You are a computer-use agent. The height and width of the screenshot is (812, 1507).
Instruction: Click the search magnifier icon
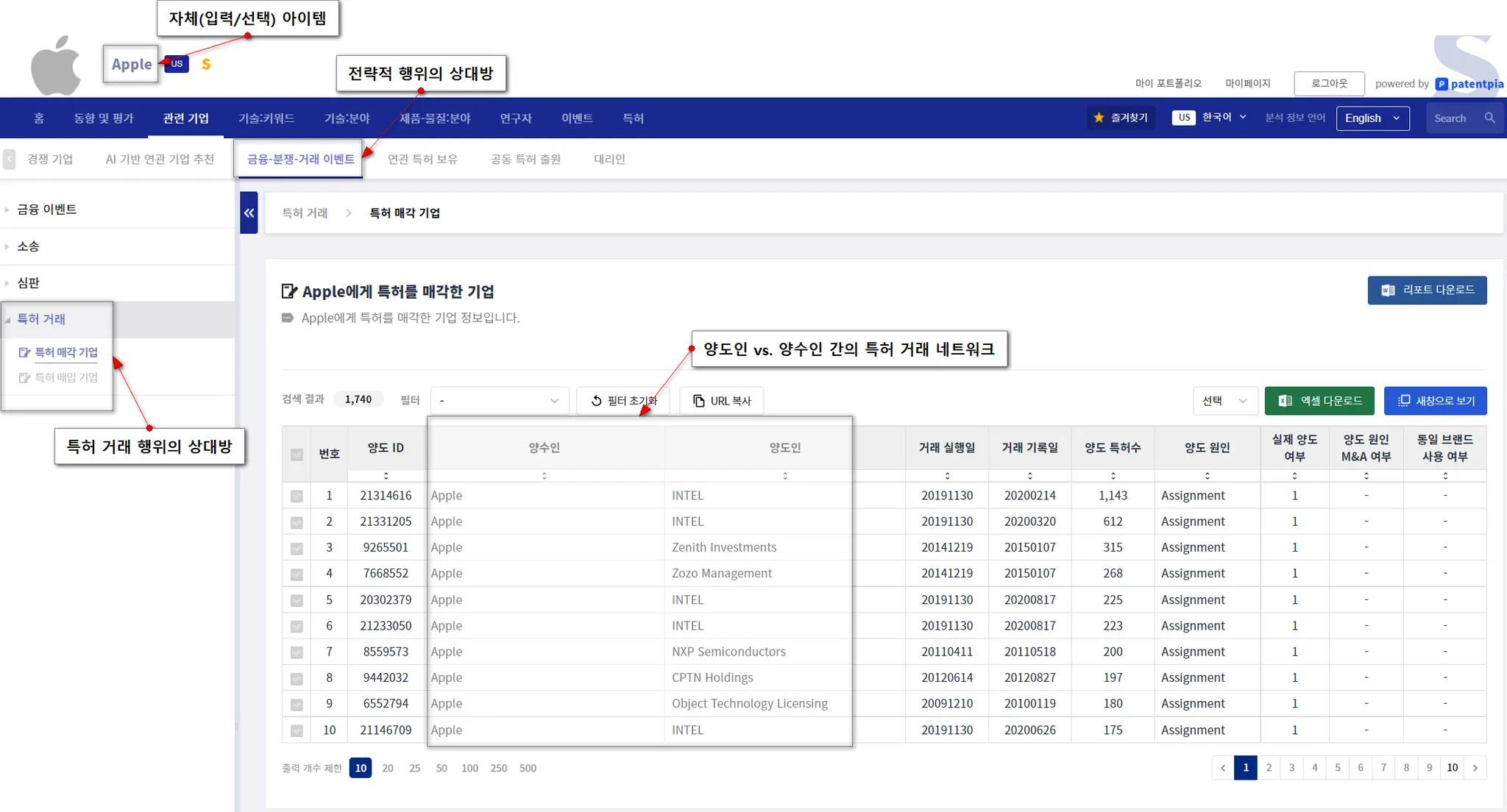pyautogui.click(x=1489, y=118)
